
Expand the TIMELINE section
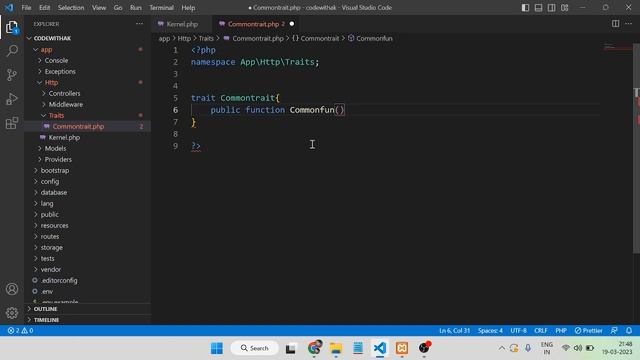[x=88, y=320]
